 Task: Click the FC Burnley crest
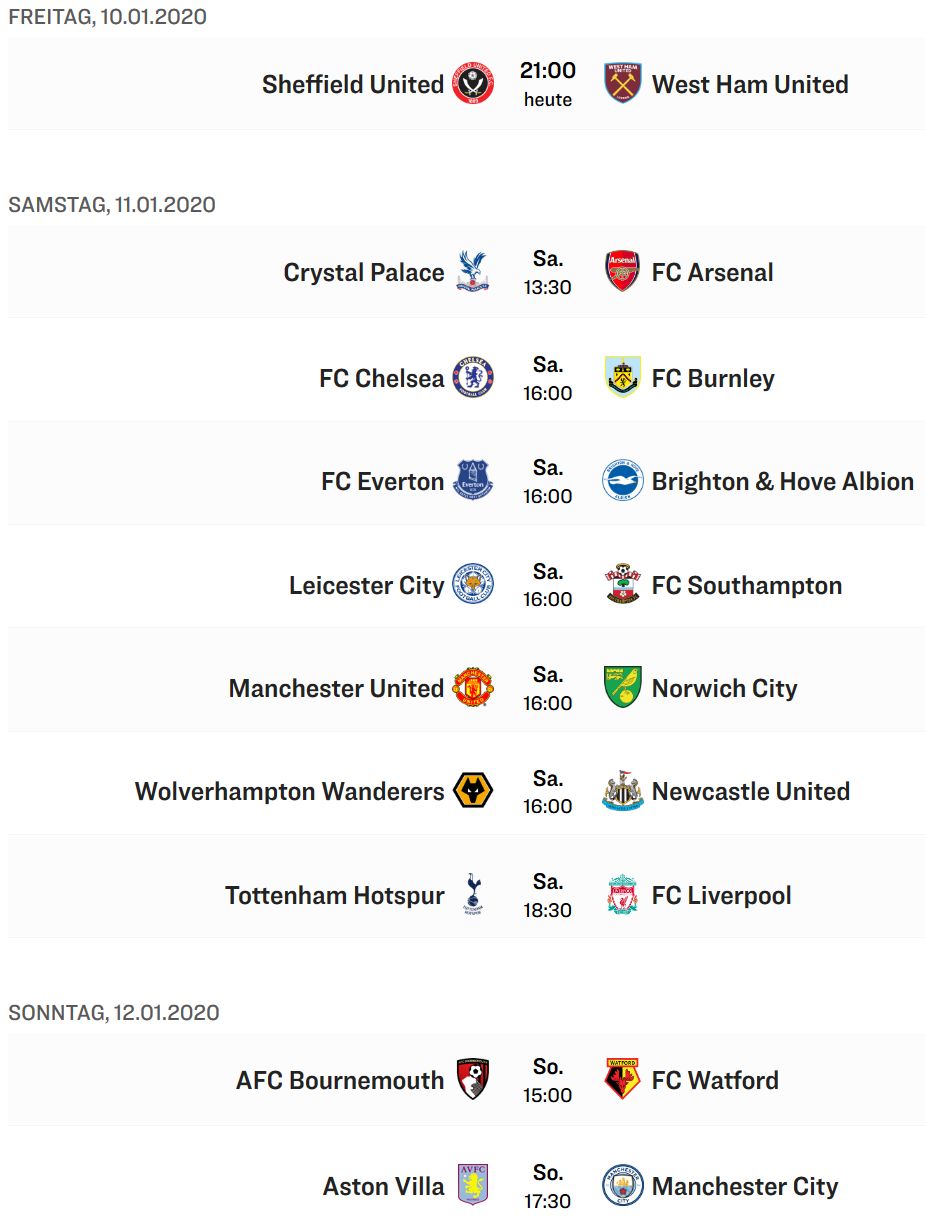[x=622, y=378]
